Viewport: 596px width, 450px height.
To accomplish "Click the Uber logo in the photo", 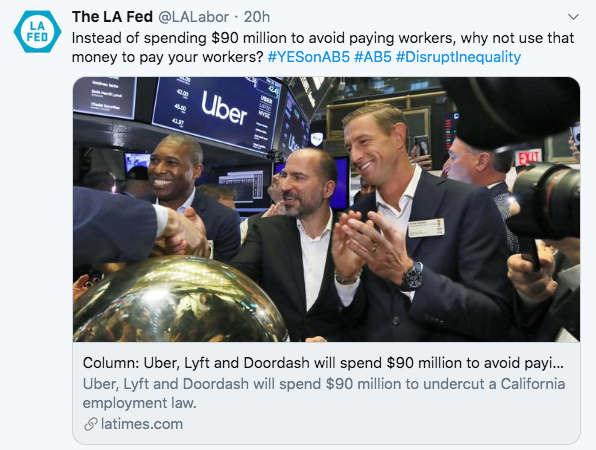I will tap(224, 108).
